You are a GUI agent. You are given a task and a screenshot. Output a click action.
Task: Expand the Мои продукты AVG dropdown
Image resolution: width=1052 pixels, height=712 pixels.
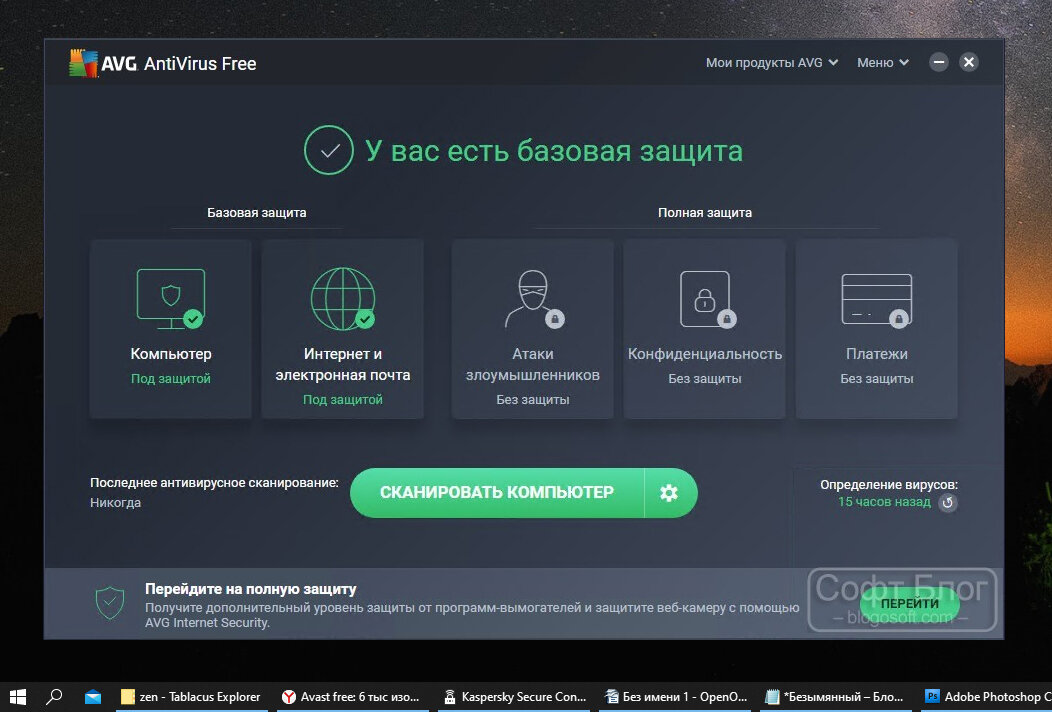click(x=772, y=62)
